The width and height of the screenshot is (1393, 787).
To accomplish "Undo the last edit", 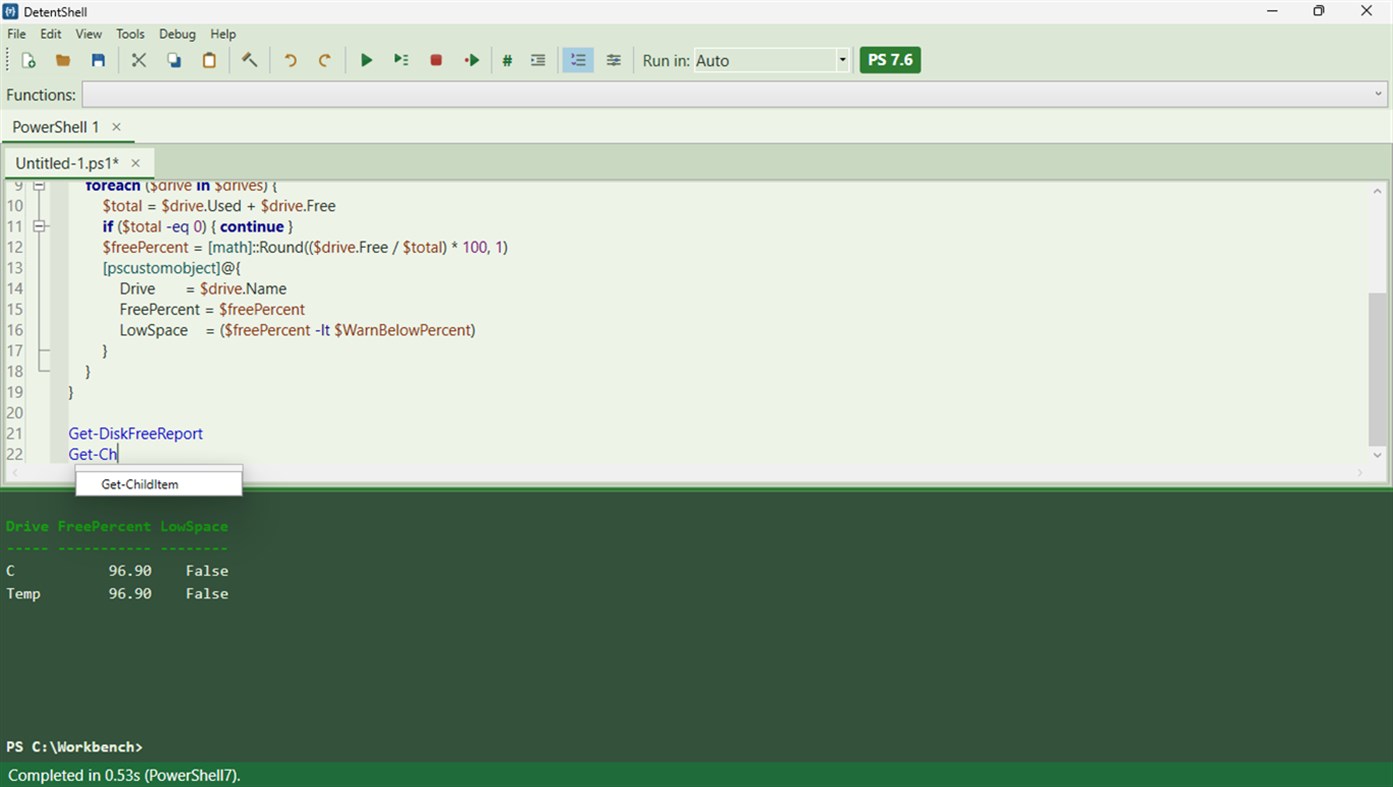I will pyautogui.click(x=290, y=60).
